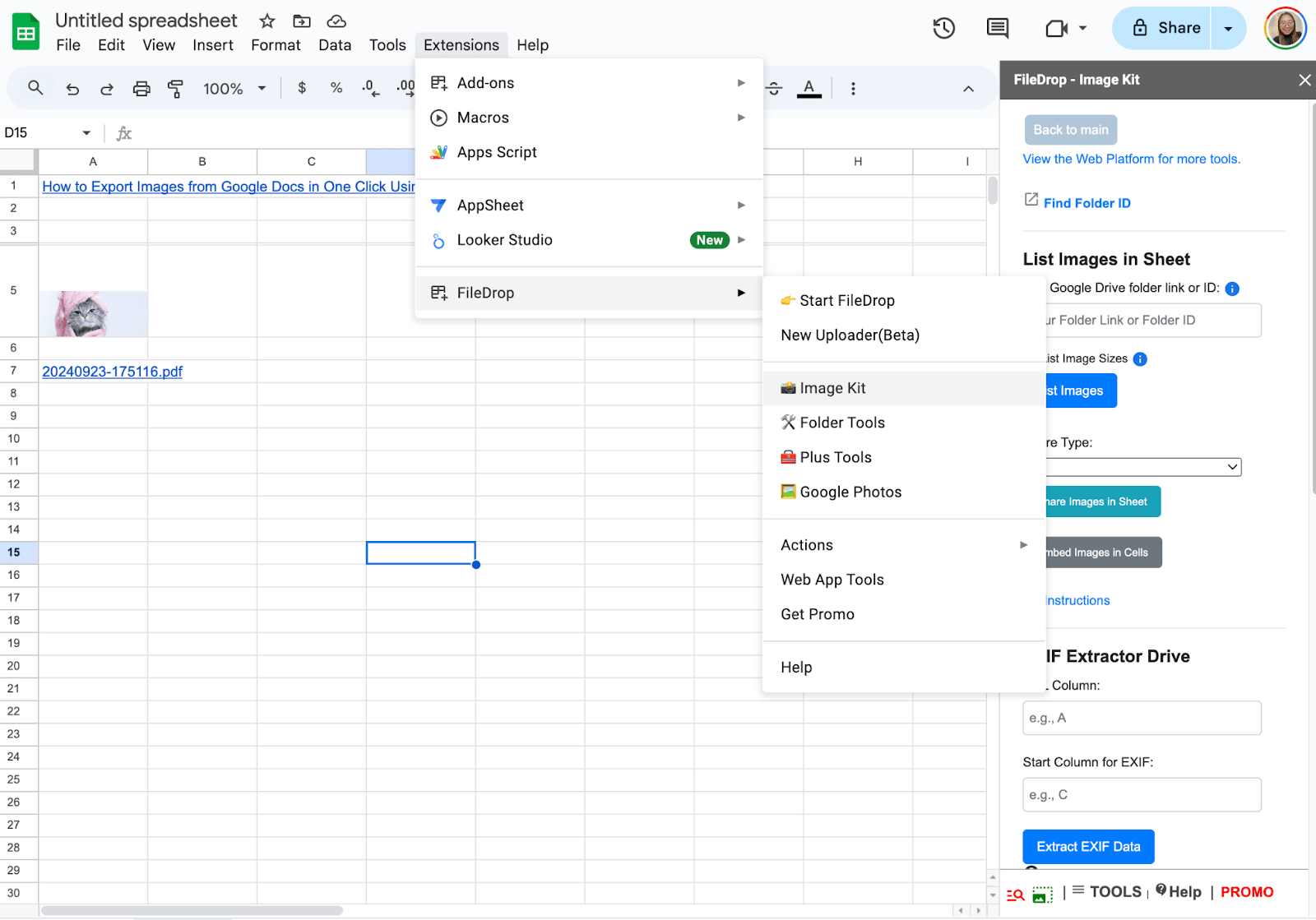This screenshot has height=920, width=1316.
Task: Open version history clock icon
Action: coord(943,28)
